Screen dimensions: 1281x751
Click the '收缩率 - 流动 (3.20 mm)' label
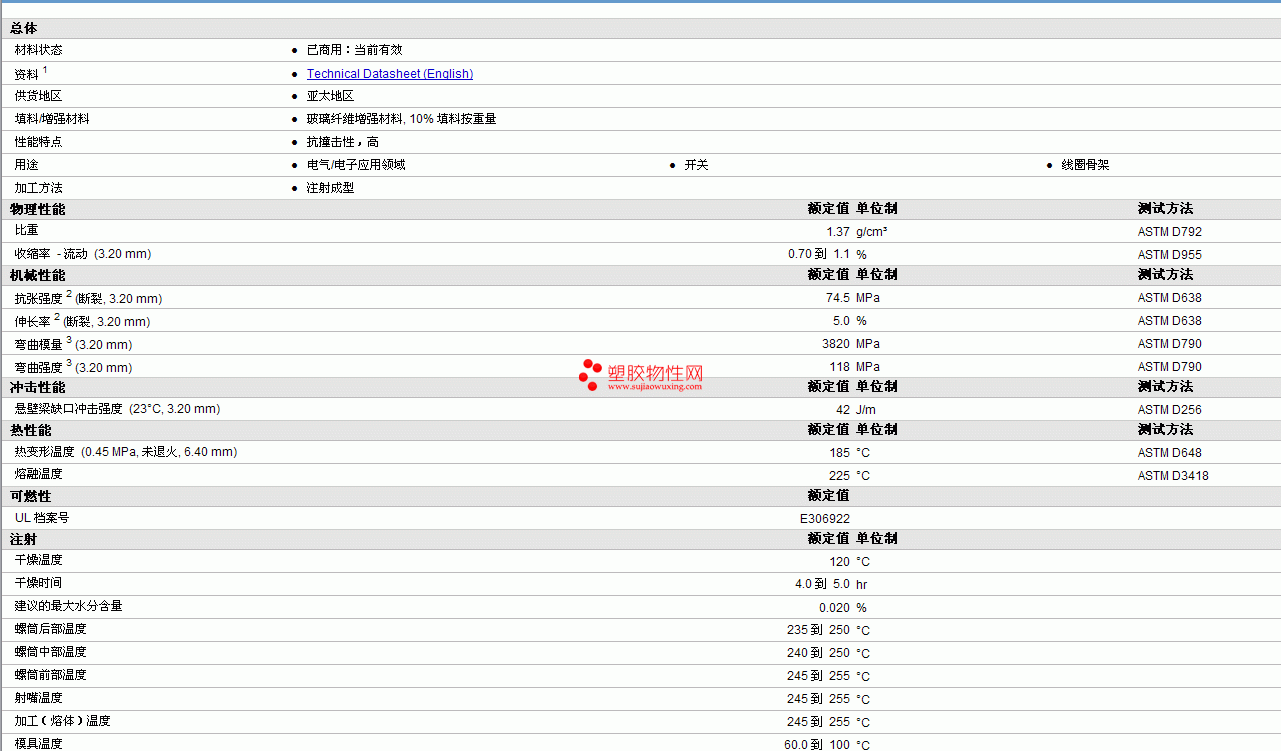coord(83,254)
